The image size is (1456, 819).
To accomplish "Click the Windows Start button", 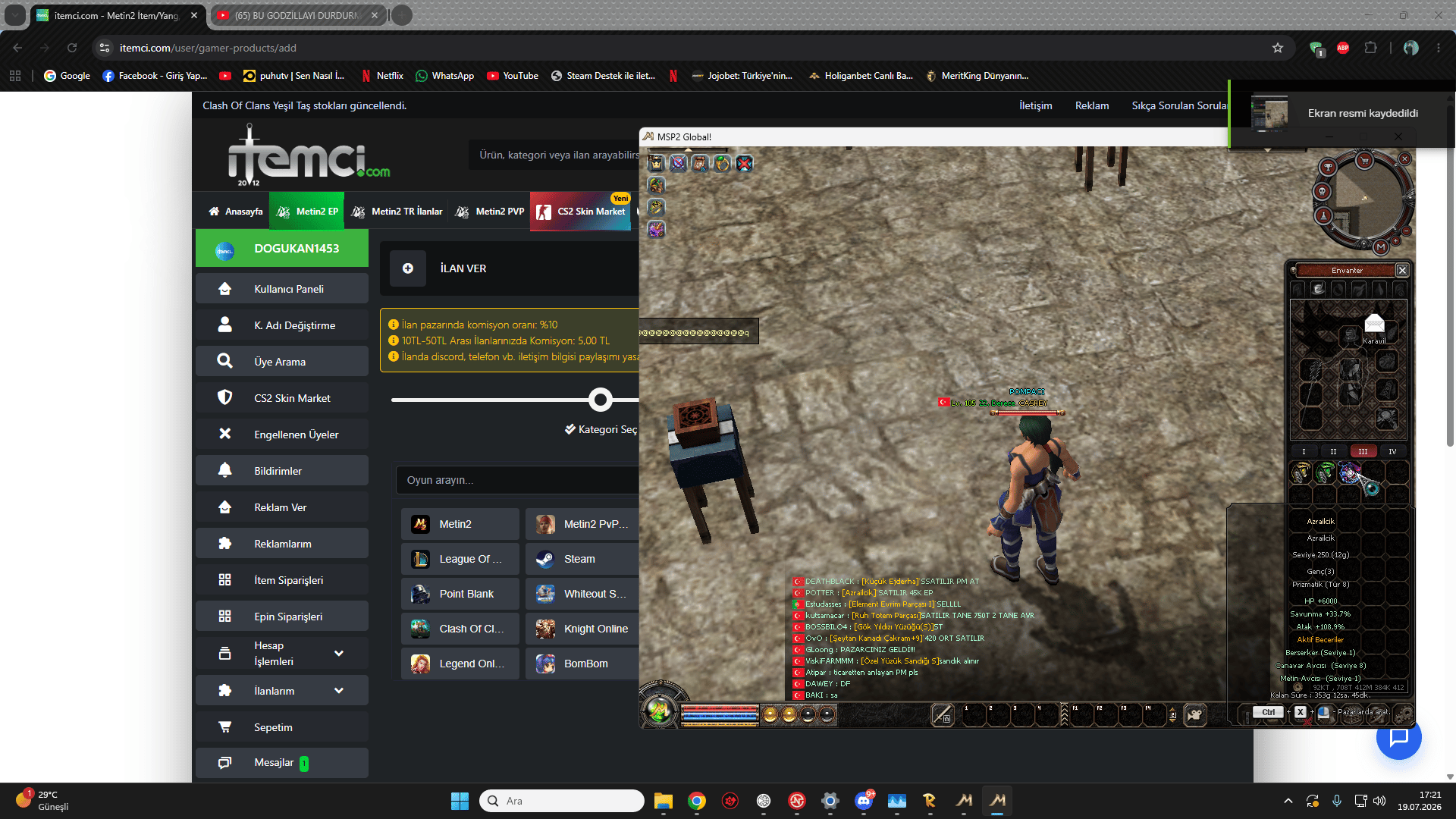I will tap(460, 801).
